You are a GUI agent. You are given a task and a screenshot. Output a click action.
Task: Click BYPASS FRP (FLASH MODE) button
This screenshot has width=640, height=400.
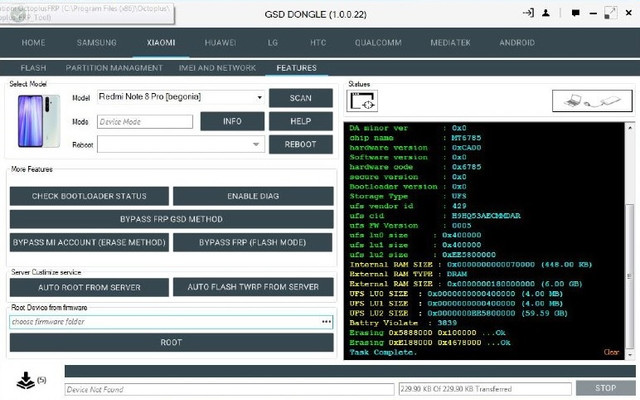(252, 242)
